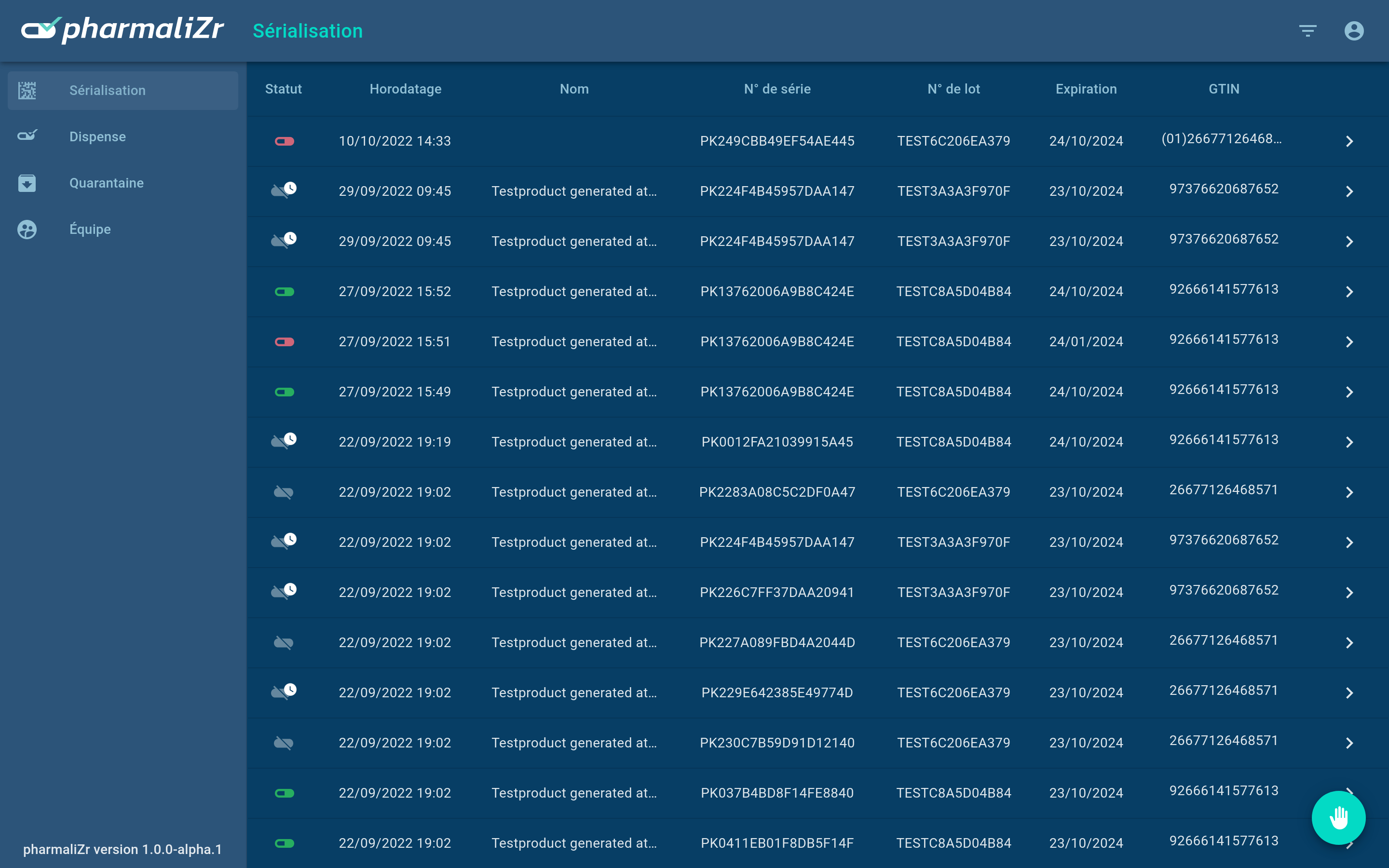The width and height of the screenshot is (1389, 868).
Task: Click the Équipe team sidebar icon
Action: click(27, 230)
